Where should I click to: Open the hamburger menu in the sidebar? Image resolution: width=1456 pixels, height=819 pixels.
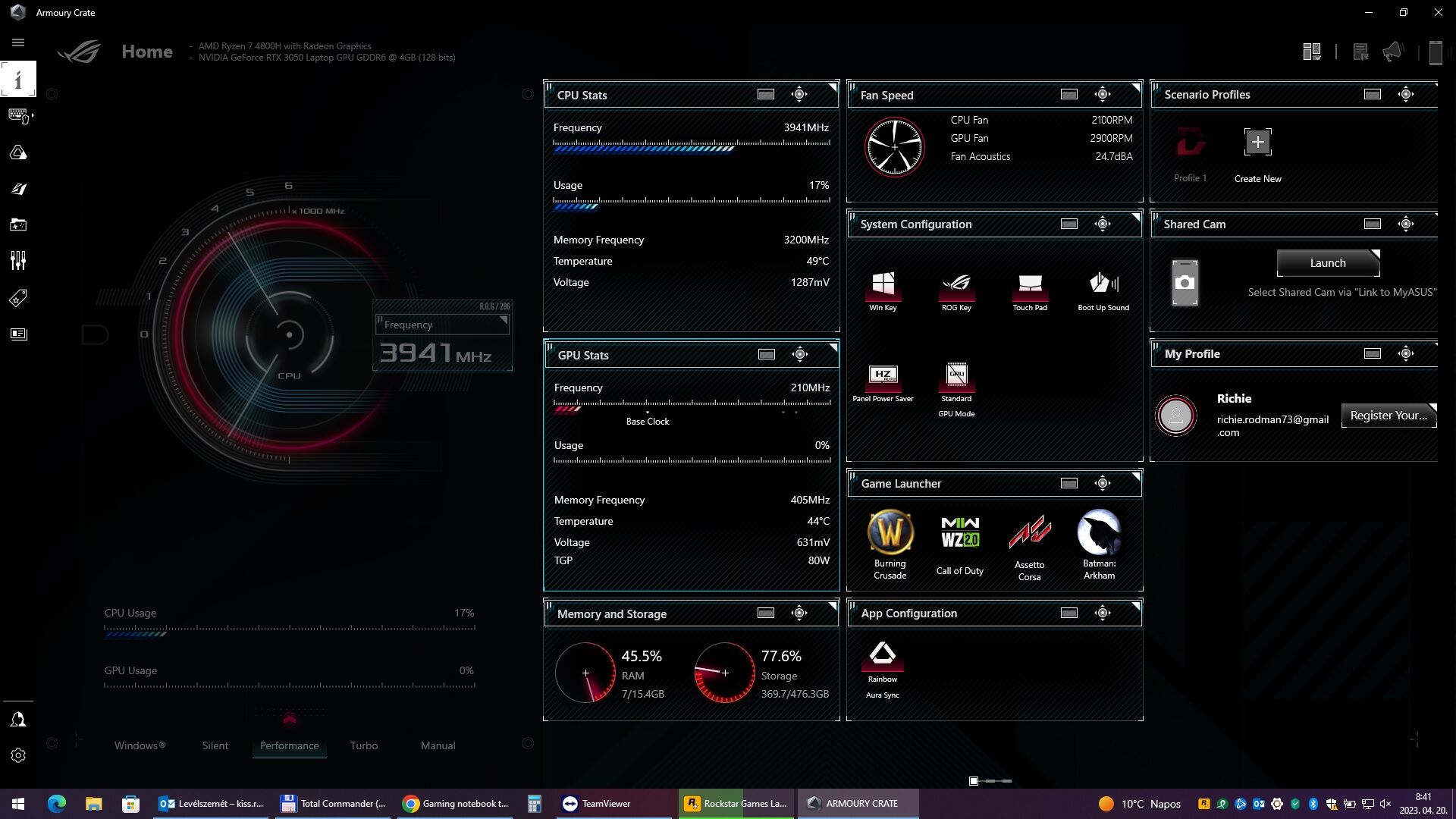pyautogui.click(x=18, y=42)
